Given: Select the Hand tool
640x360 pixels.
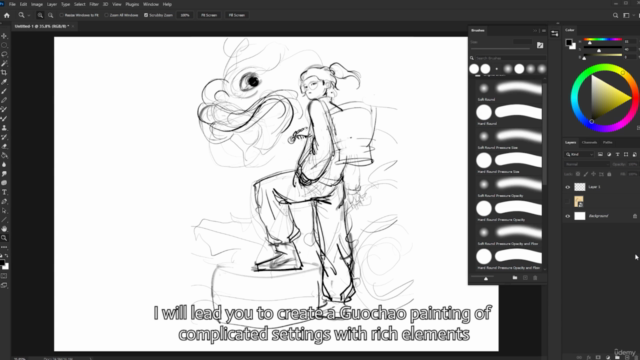Looking at the screenshot, I should 4,229.
